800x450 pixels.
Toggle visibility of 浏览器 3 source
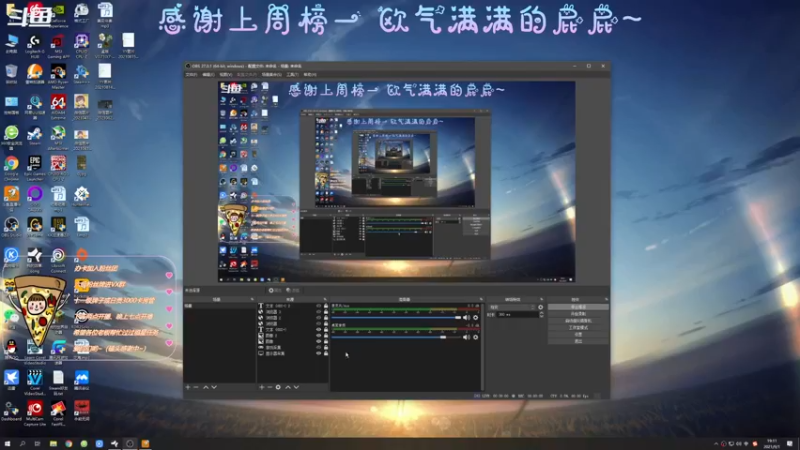(318, 312)
